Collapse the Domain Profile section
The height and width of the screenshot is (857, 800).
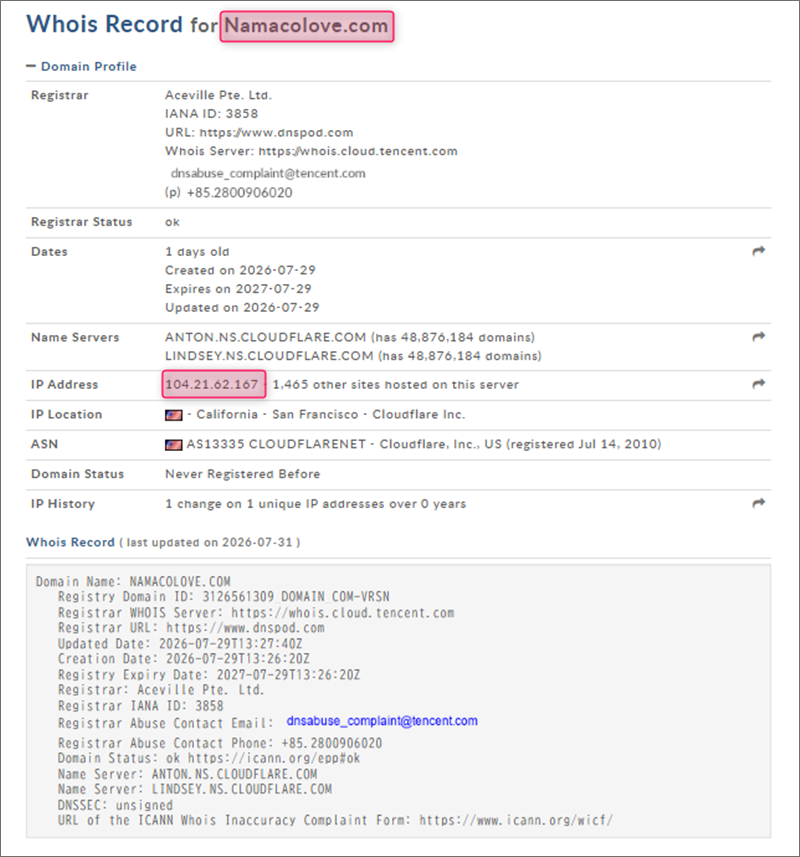[81, 66]
